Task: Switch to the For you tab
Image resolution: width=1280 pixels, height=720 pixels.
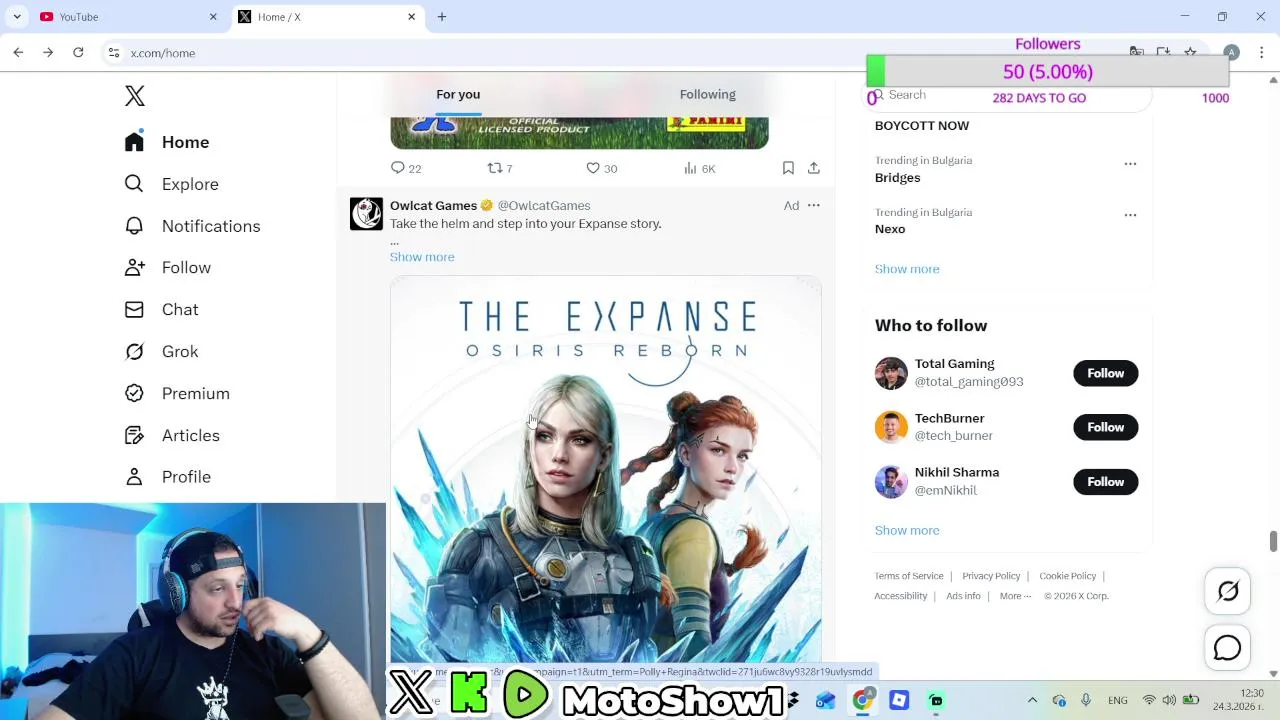Action: point(458,94)
